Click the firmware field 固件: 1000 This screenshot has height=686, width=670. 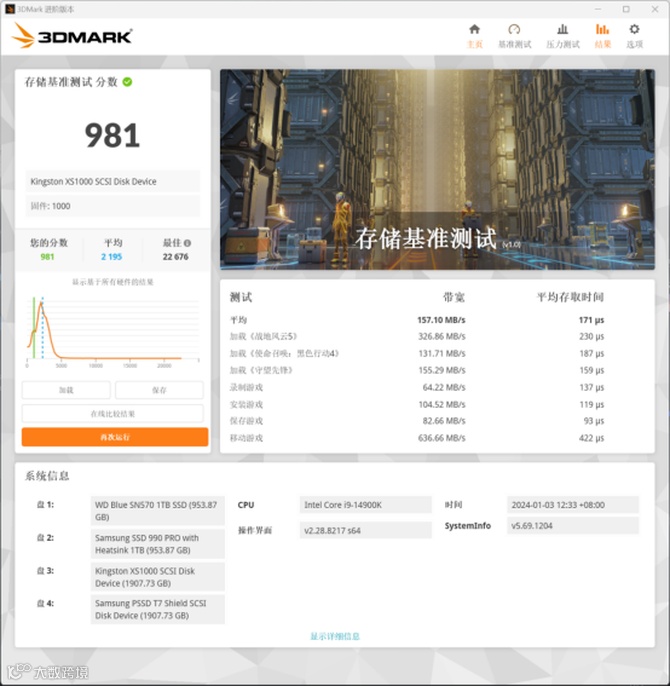[112, 206]
